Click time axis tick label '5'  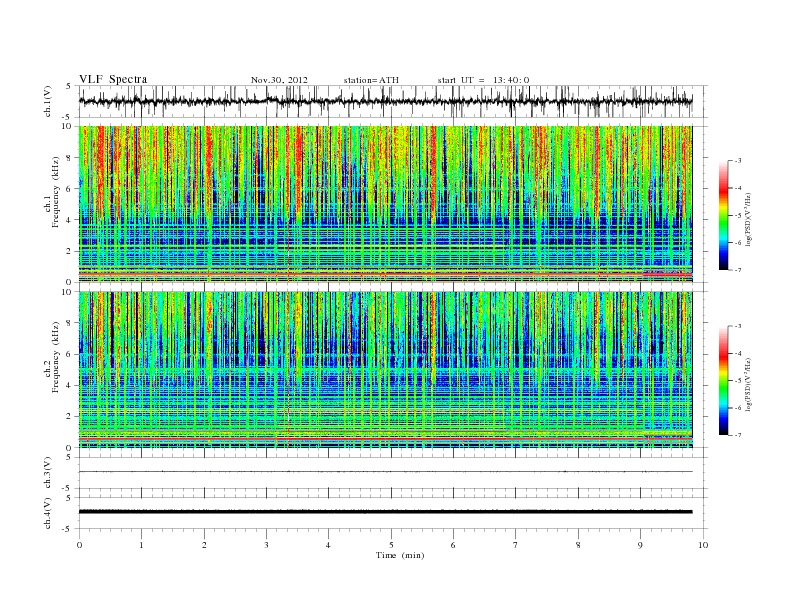coord(391,545)
